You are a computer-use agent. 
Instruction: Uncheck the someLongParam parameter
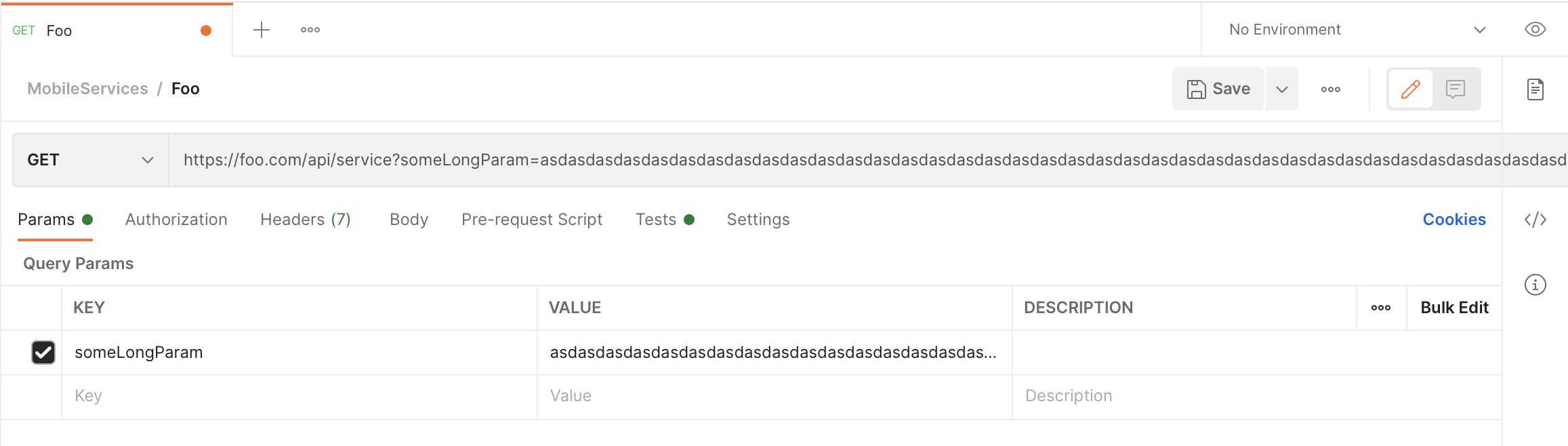pyautogui.click(x=43, y=352)
